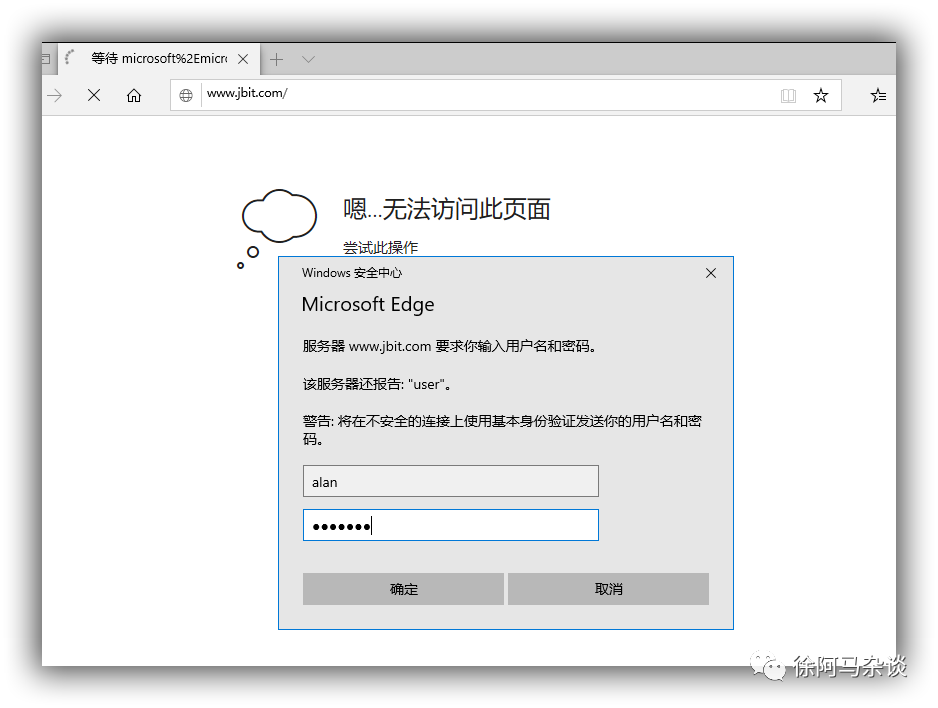This screenshot has width=938, height=708.
Task: Click globe site info icon
Action: pos(186,95)
